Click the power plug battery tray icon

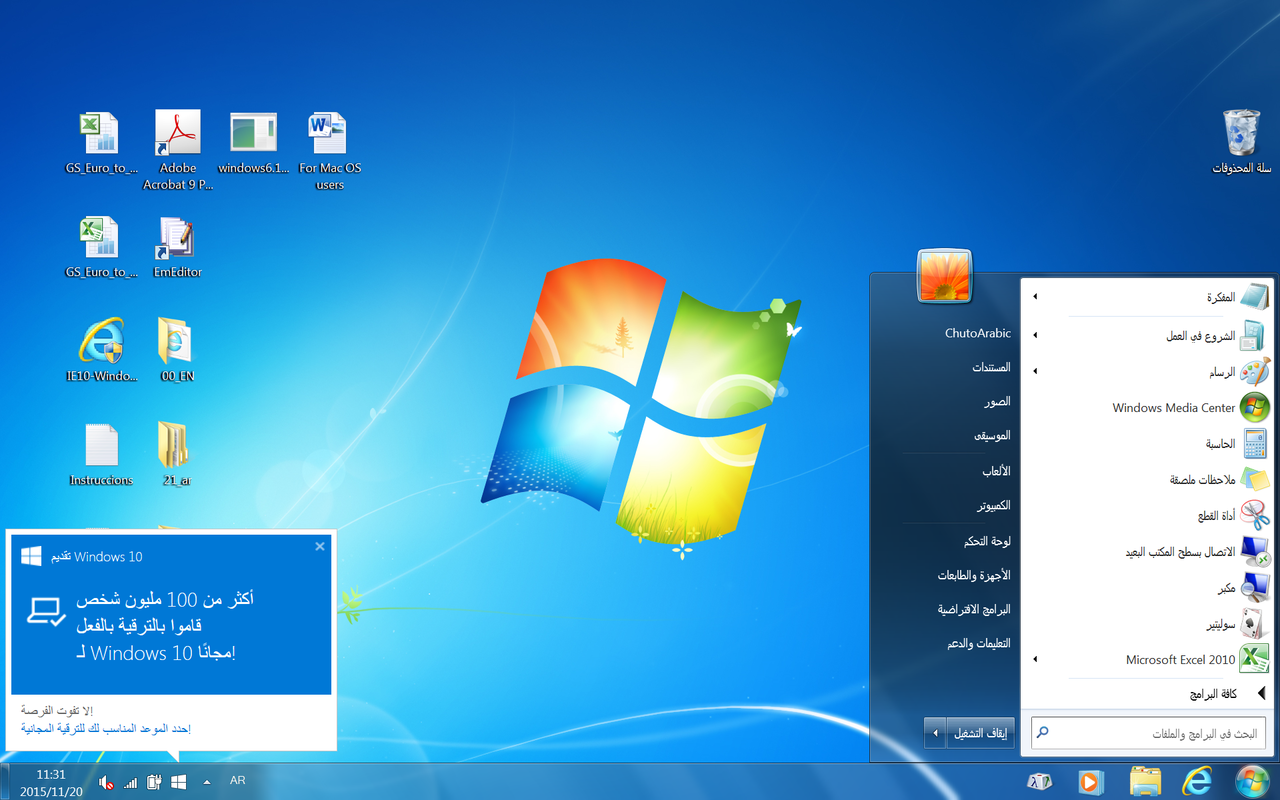click(154, 782)
